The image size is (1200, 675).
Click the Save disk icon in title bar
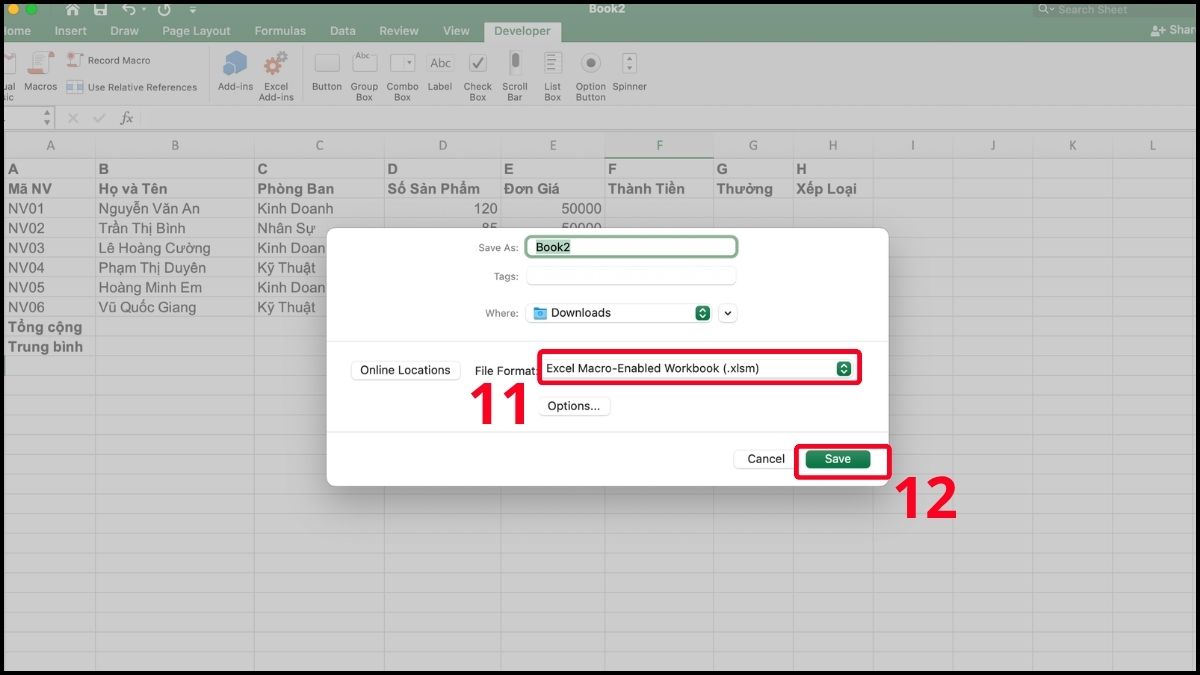click(101, 10)
